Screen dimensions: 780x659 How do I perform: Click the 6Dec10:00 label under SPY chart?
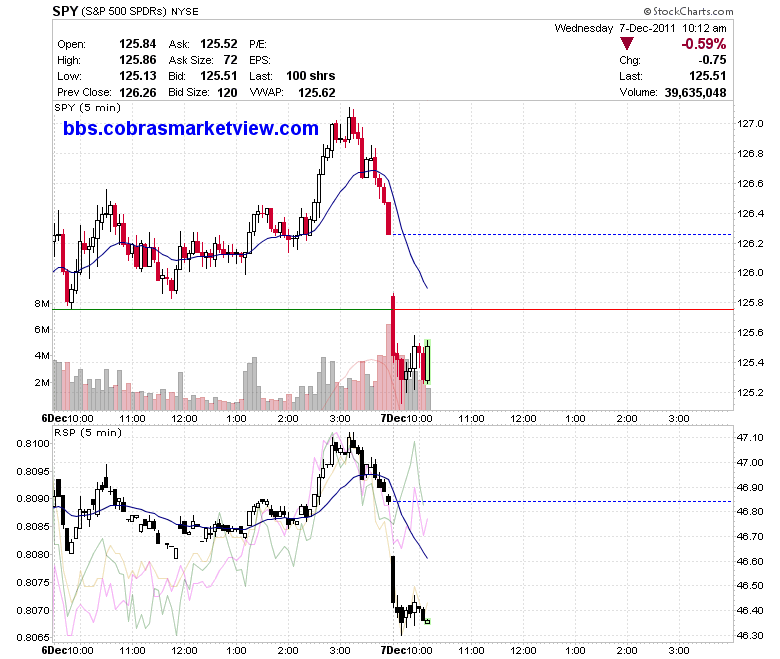[x=68, y=418]
